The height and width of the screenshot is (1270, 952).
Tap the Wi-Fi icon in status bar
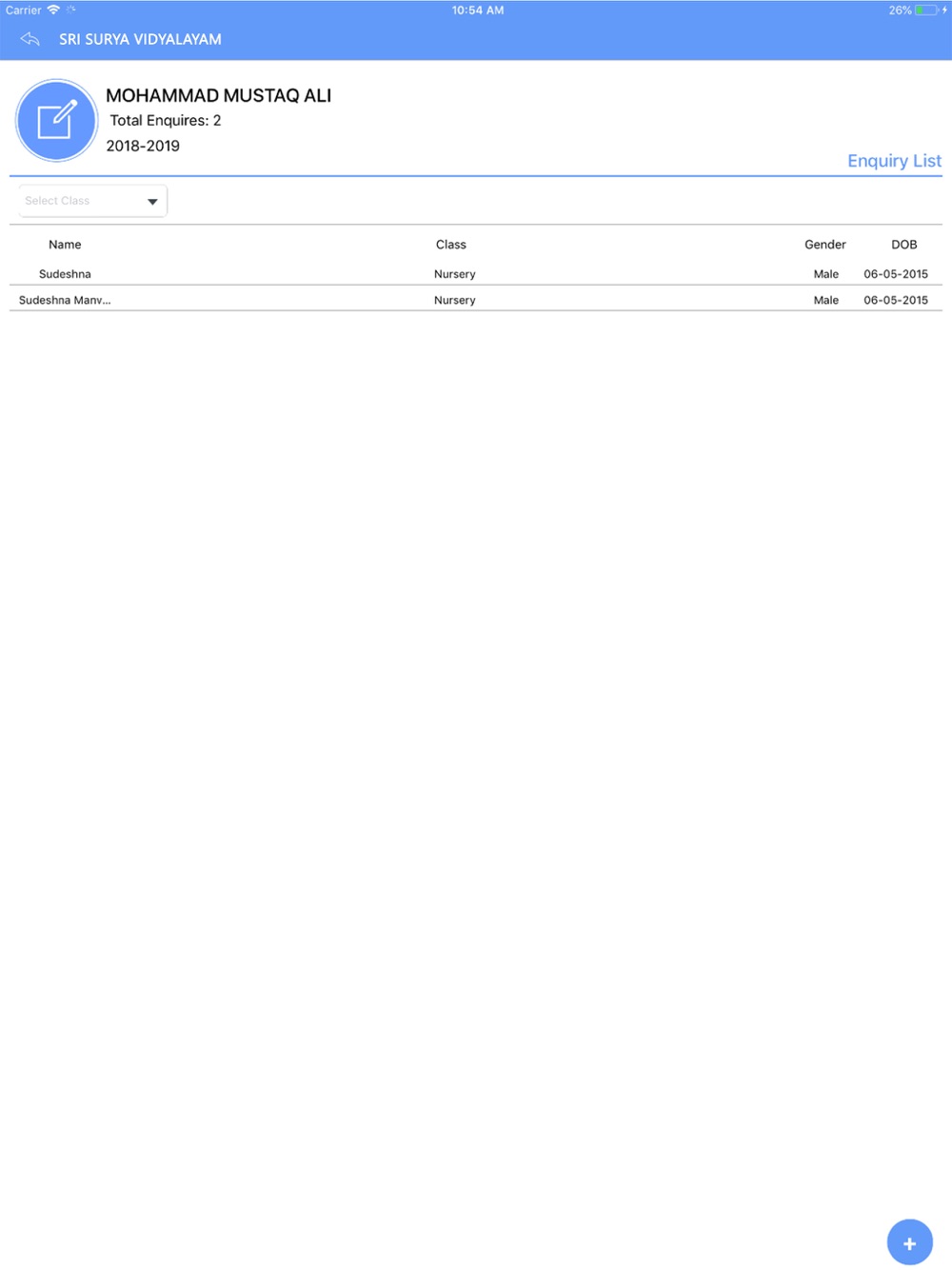53,10
